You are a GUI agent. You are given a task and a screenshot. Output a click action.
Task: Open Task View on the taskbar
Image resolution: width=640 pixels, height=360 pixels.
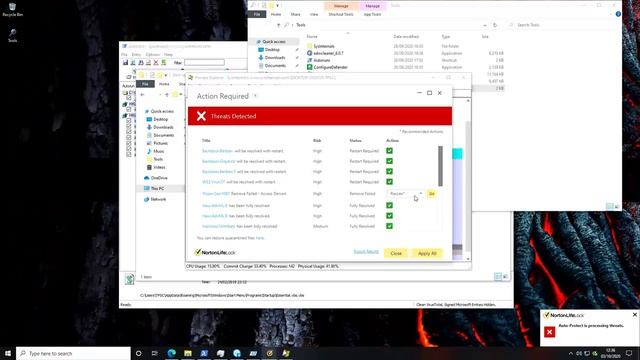pyautogui.click(x=155, y=353)
